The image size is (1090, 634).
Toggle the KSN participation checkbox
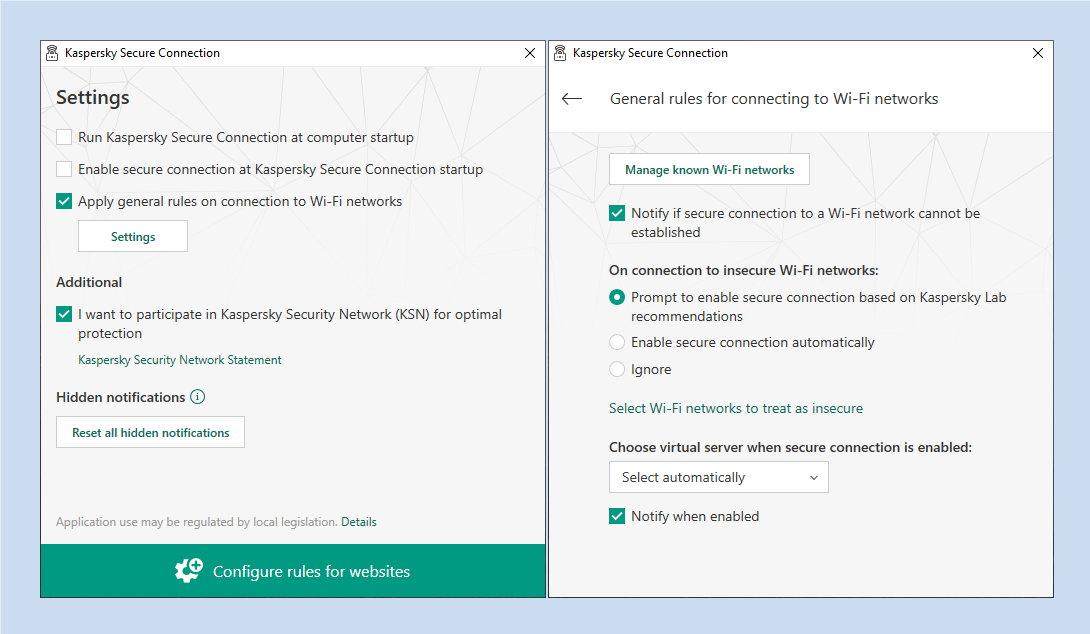[x=64, y=314]
